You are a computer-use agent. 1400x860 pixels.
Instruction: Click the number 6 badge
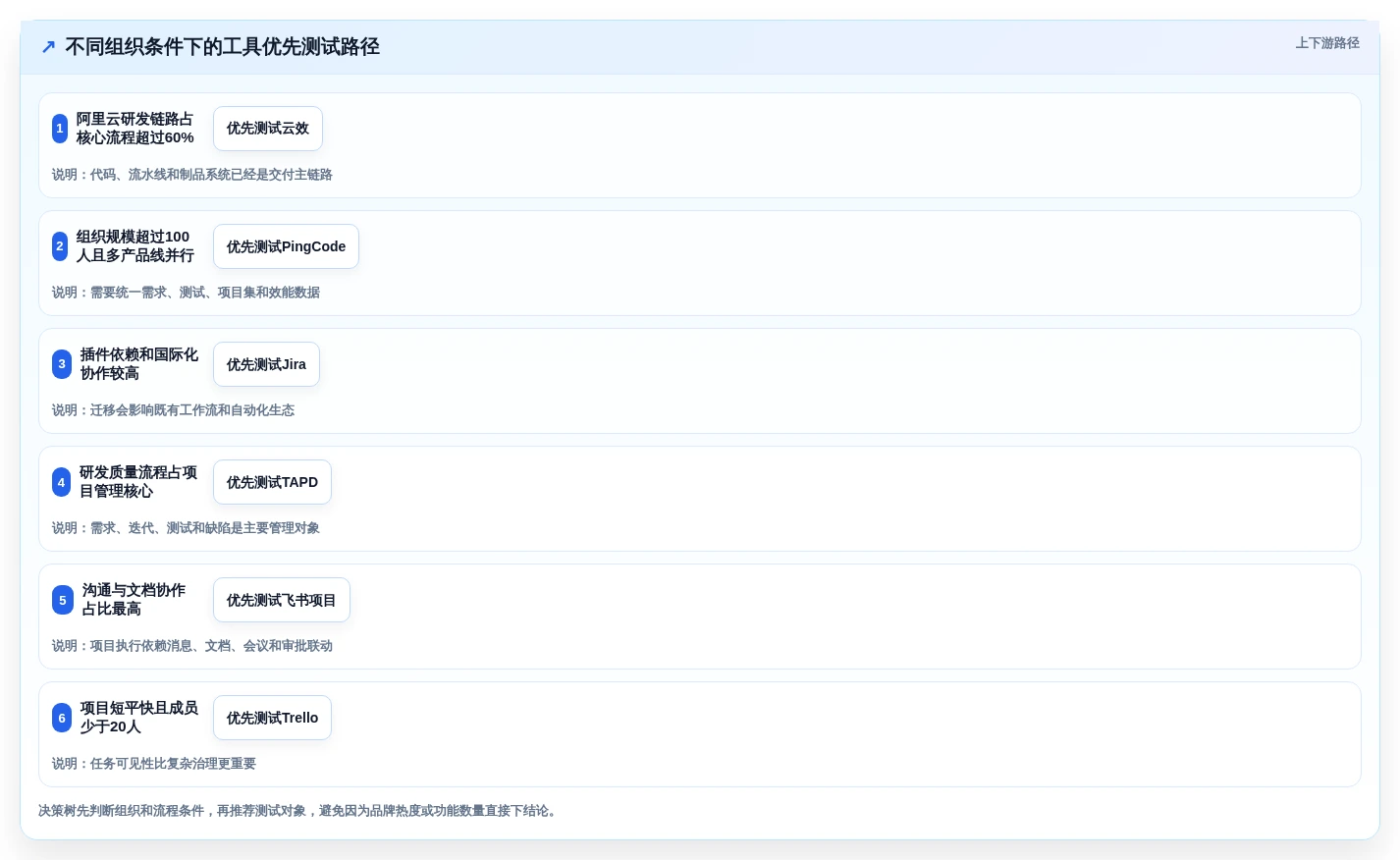click(x=62, y=718)
